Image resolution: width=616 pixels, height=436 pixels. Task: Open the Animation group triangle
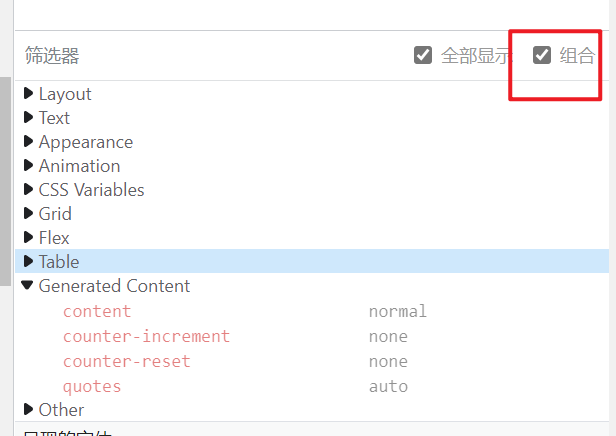click(29, 166)
